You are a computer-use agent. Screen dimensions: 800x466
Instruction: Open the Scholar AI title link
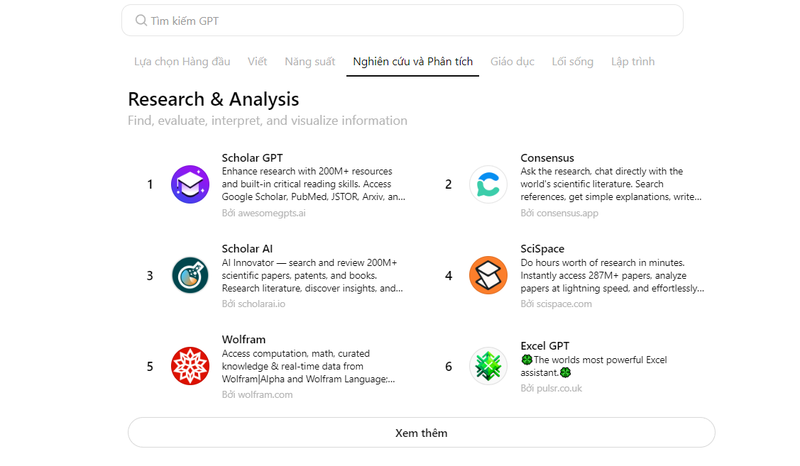click(247, 249)
